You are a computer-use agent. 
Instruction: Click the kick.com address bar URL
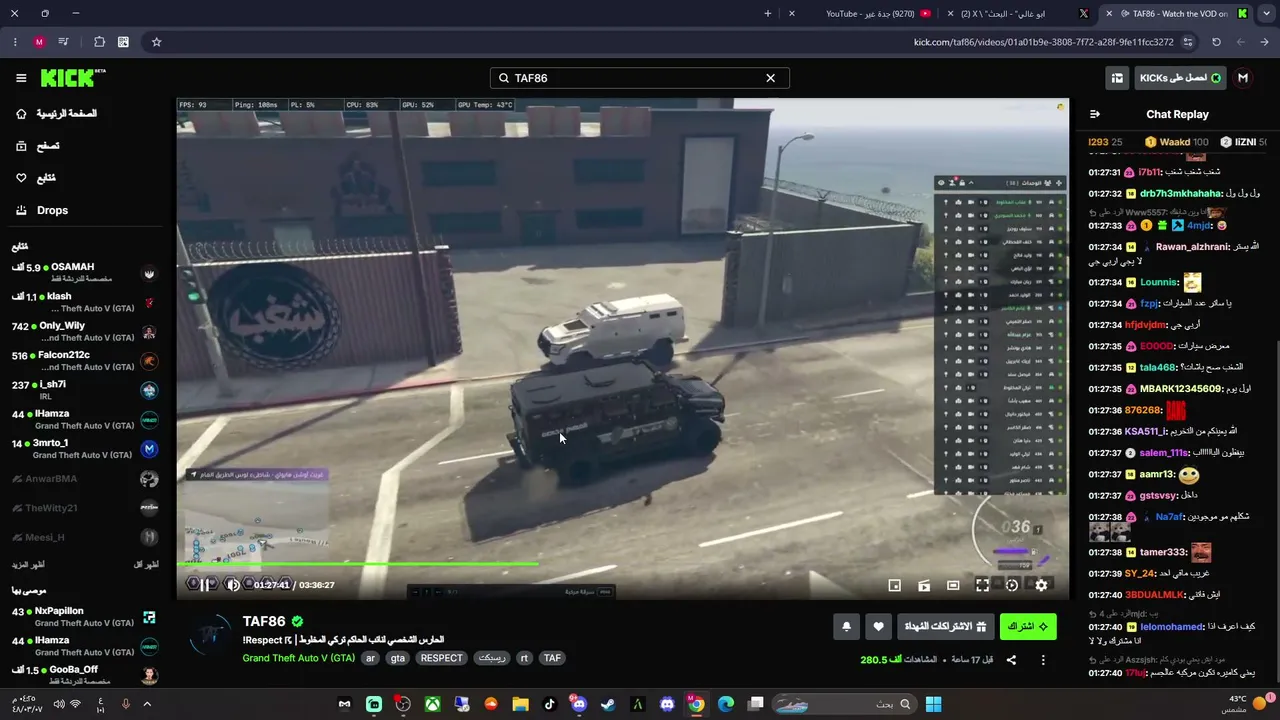tap(1043, 42)
